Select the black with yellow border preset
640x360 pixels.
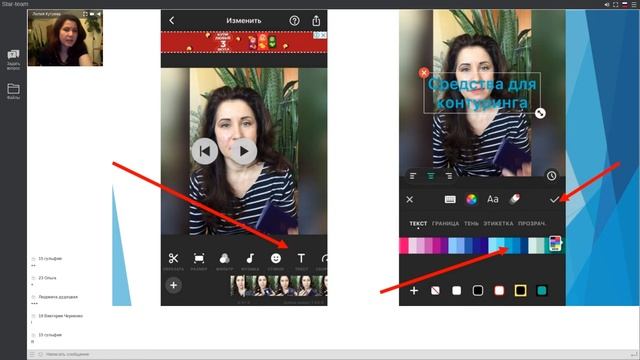click(520, 291)
